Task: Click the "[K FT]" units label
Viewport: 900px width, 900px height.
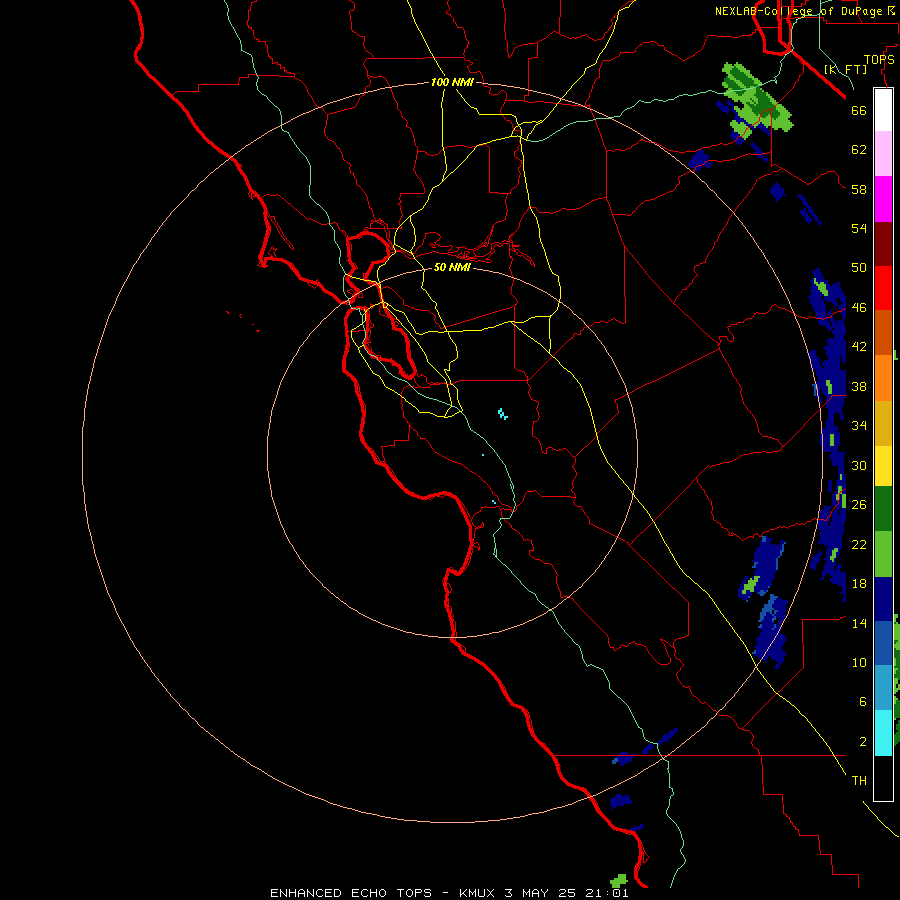Action: click(x=845, y=69)
